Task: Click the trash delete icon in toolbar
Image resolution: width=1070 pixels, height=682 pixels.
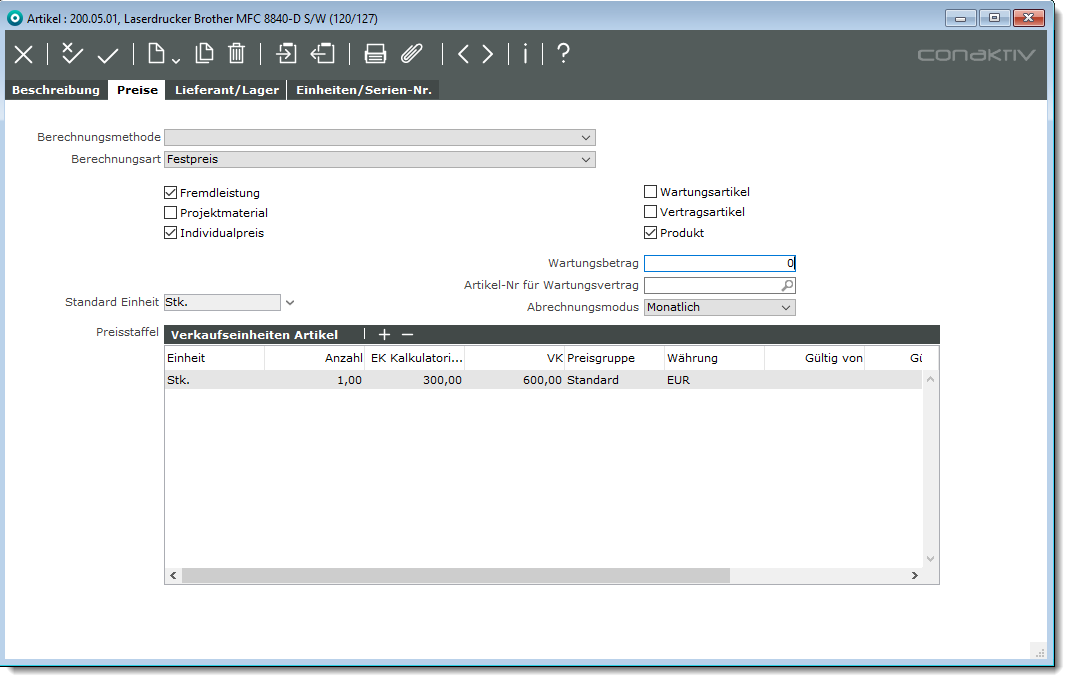Action: pos(236,54)
